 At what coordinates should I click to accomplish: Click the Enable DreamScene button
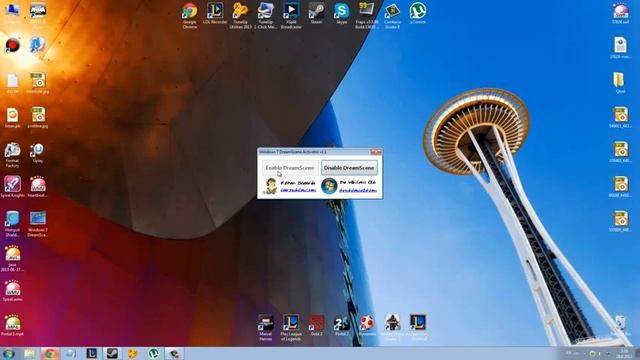(x=290, y=168)
